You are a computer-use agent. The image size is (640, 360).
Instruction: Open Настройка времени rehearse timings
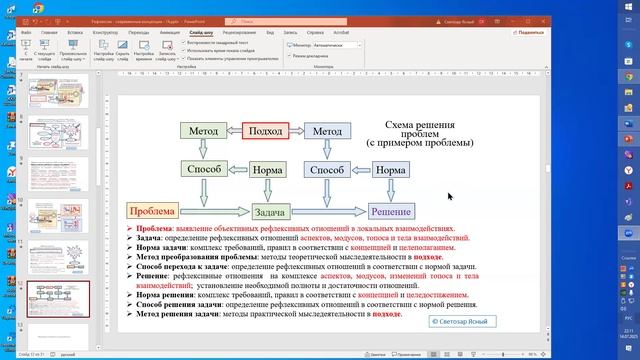(x=144, y=51)
